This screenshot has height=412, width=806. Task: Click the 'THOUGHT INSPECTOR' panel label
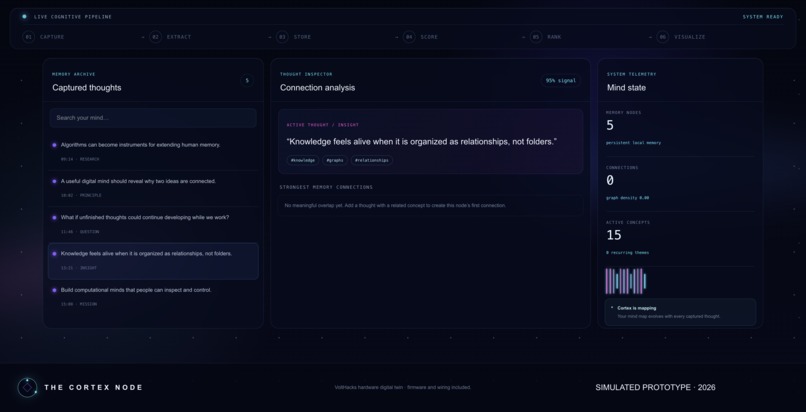[x=306, y=74]
